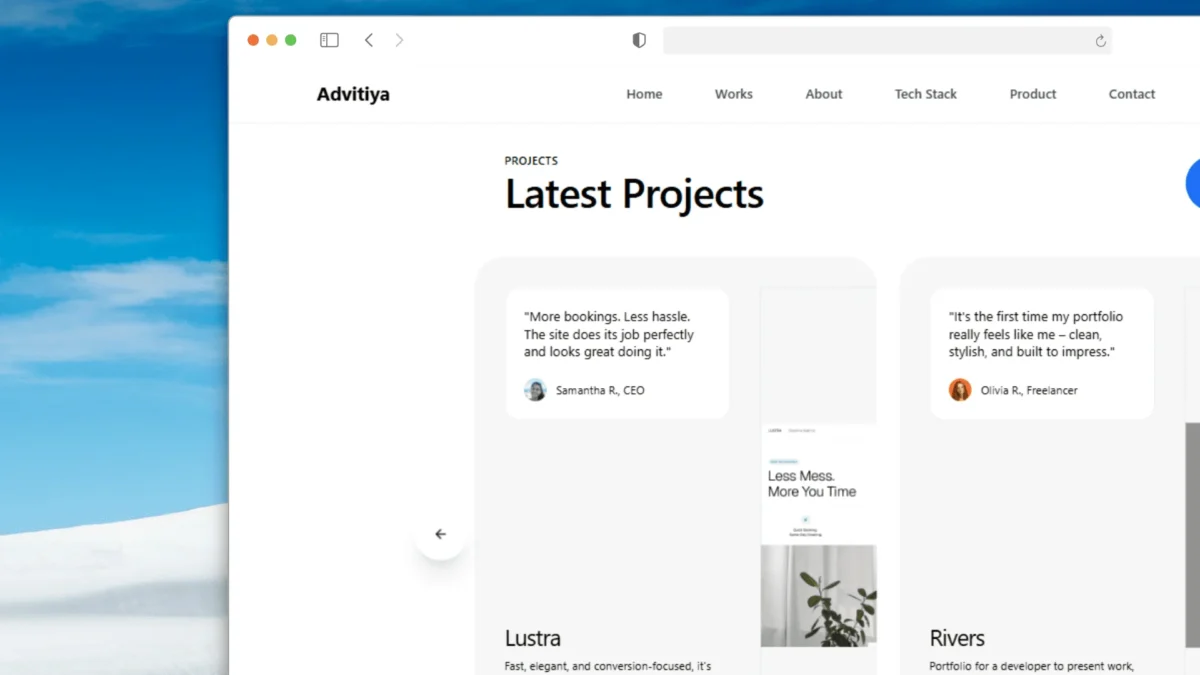
Task: Click Samantha R.'s avatar picture
Action: coord(535,390)
